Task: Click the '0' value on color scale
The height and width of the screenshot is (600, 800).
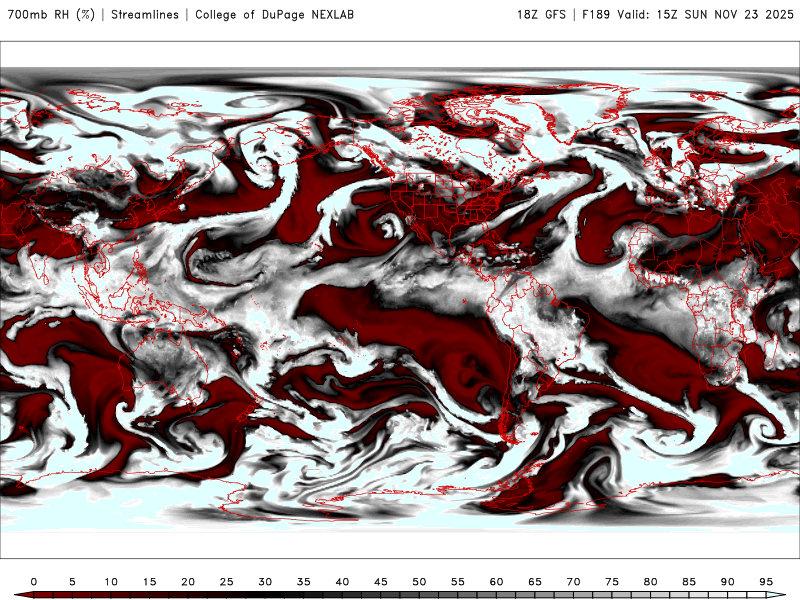Action: coord(34,582)
